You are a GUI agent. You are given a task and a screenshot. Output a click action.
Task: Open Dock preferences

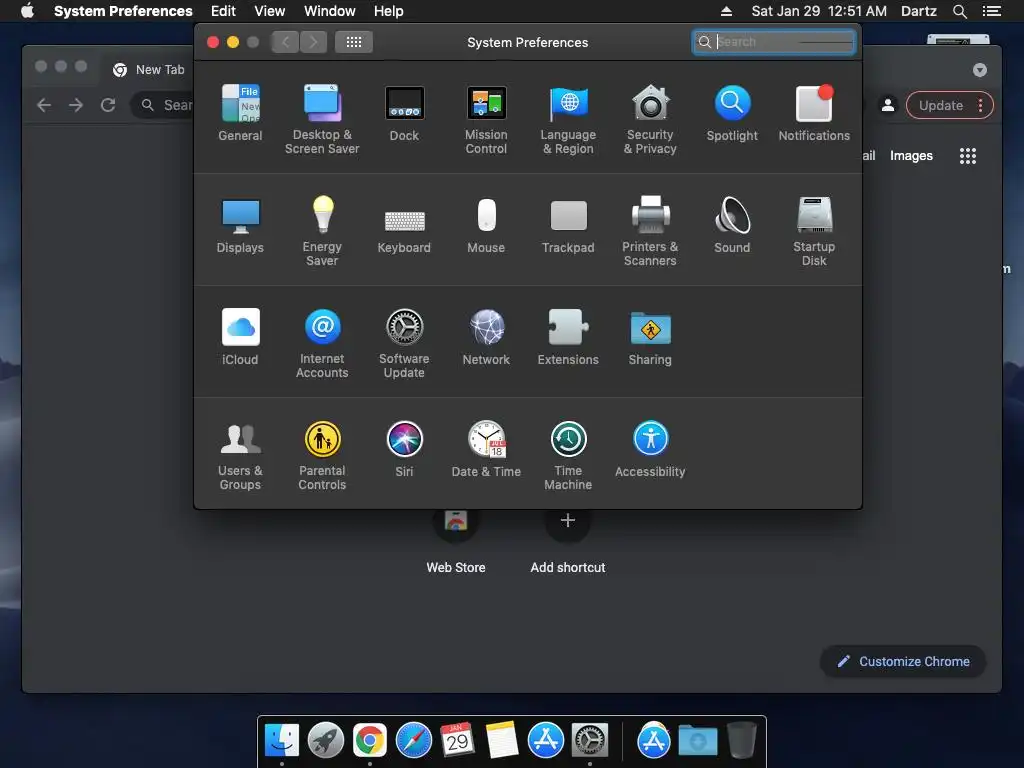(x=404, y=113)
